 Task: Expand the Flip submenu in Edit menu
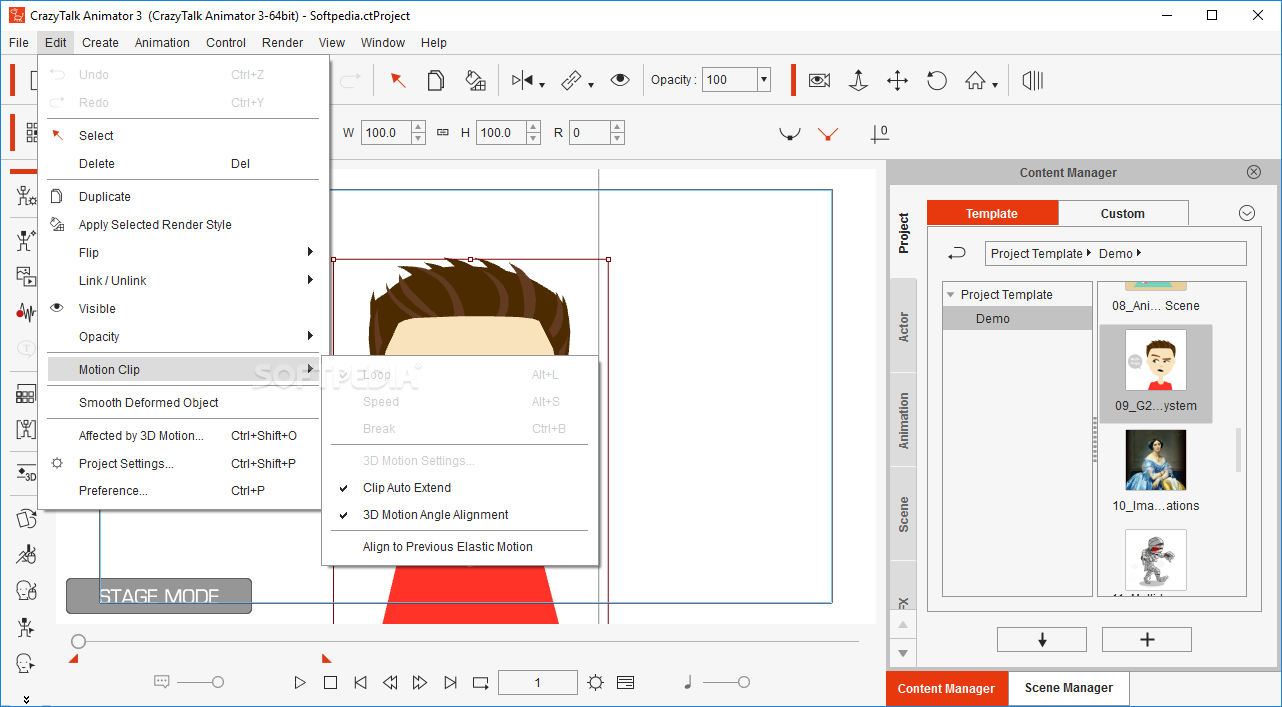coord(311,252)
